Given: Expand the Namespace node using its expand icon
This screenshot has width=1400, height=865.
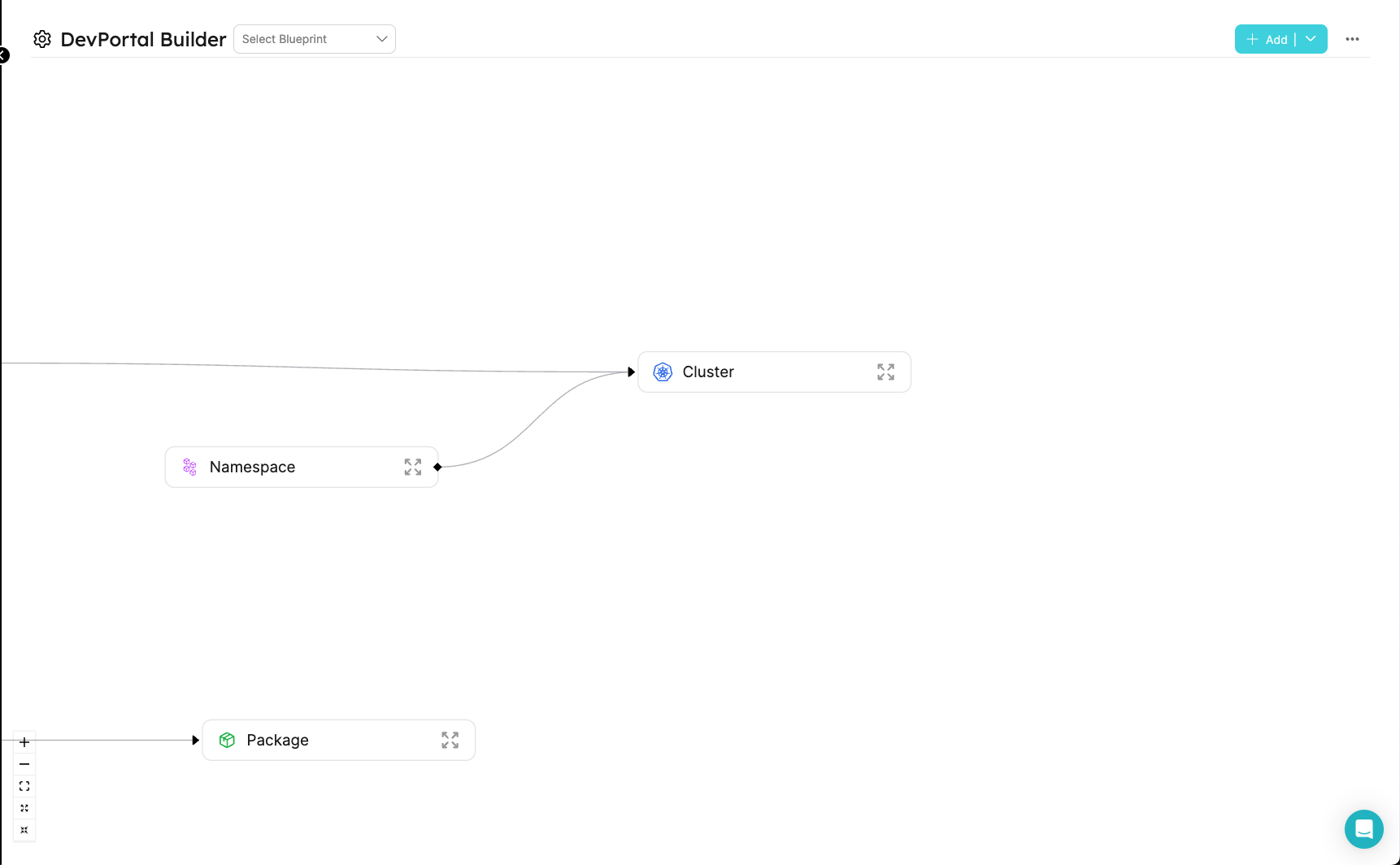Looking at the screenshot, I should tap(412, 467).
